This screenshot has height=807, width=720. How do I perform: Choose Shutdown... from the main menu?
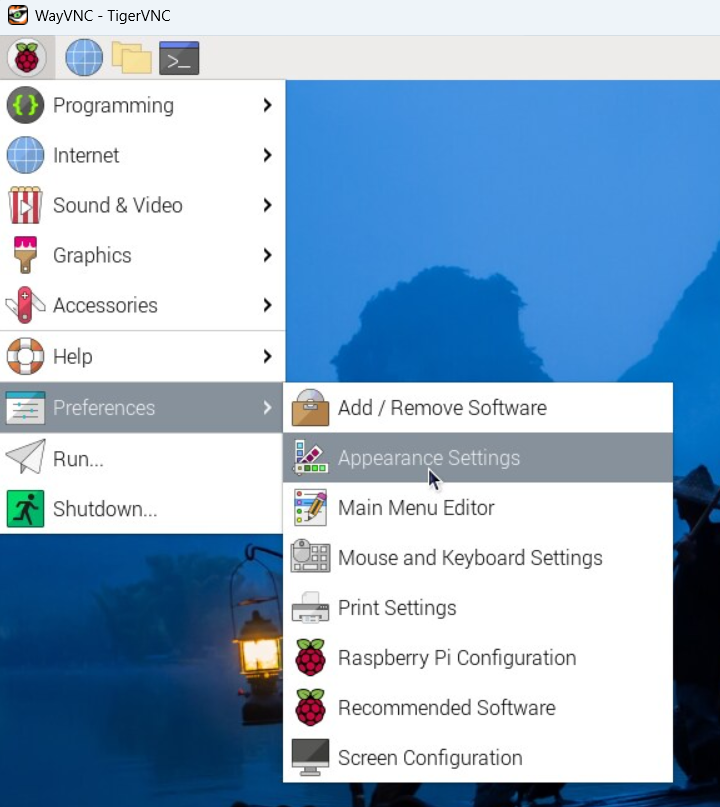143,508
